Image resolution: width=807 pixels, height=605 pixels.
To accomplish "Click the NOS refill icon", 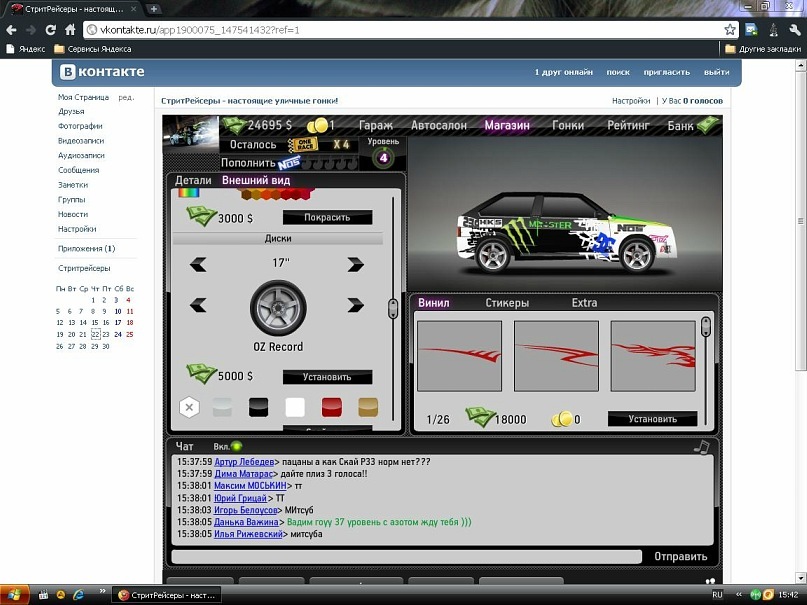I will [x=289, y=163].
